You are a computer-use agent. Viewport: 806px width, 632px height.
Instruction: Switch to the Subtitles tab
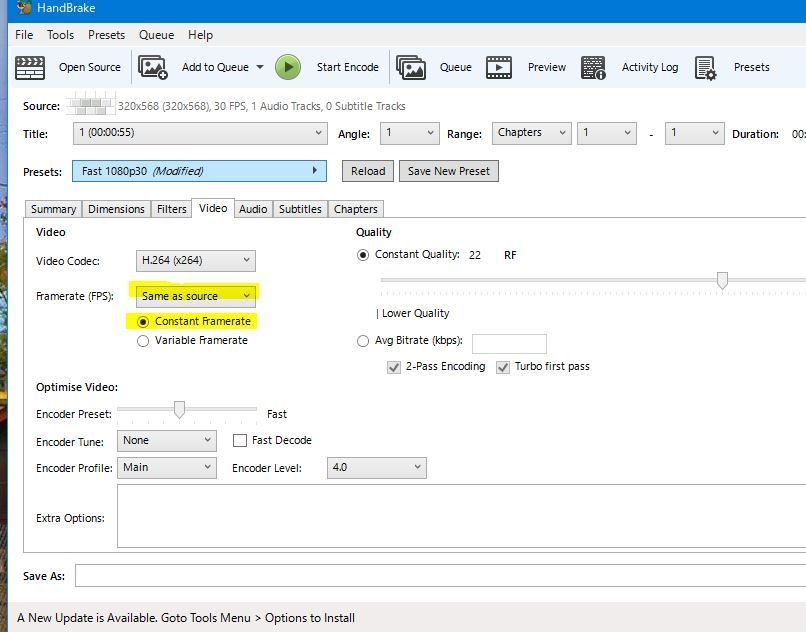pos(300,209)
